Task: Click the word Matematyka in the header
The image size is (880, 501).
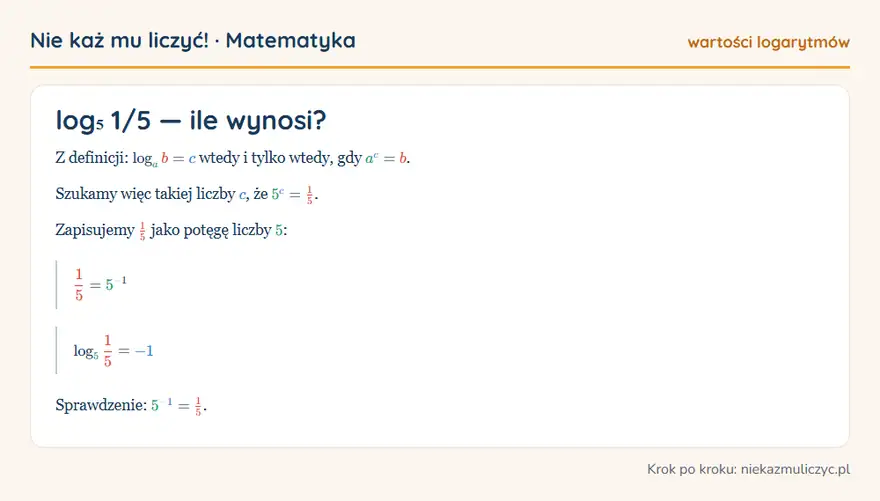Action: (x=291, y=40)
